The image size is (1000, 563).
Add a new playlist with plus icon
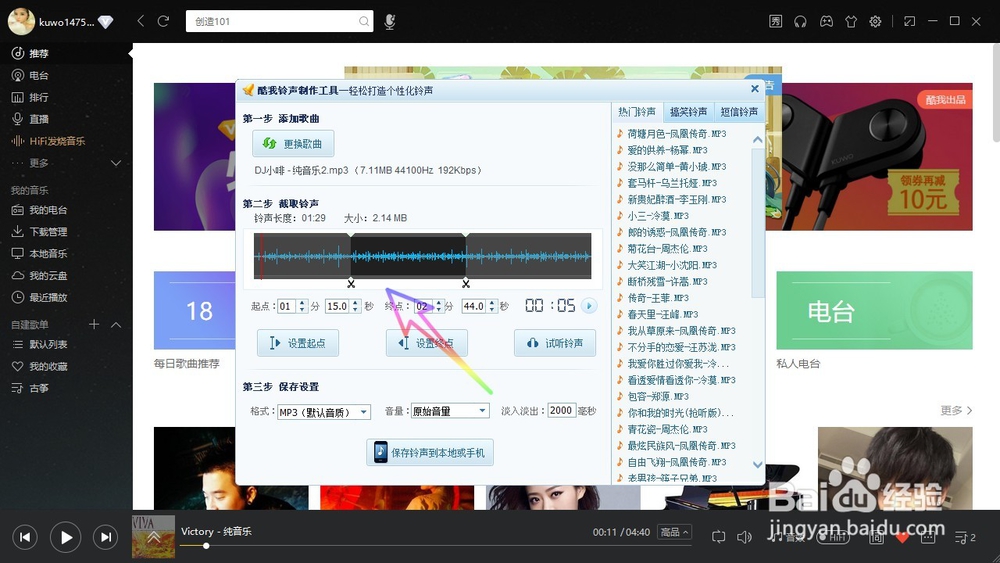94,325
